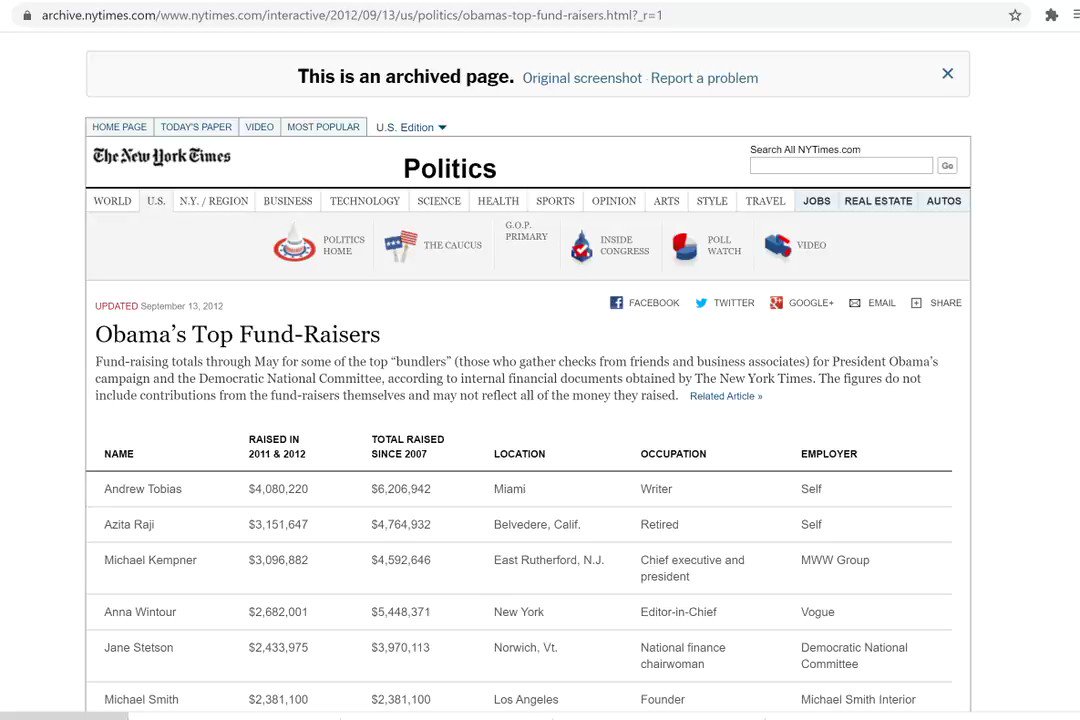Email the article via the envelope icon
The height and width of the screenshot is (720, 1080).
click(x=855, y=303)
